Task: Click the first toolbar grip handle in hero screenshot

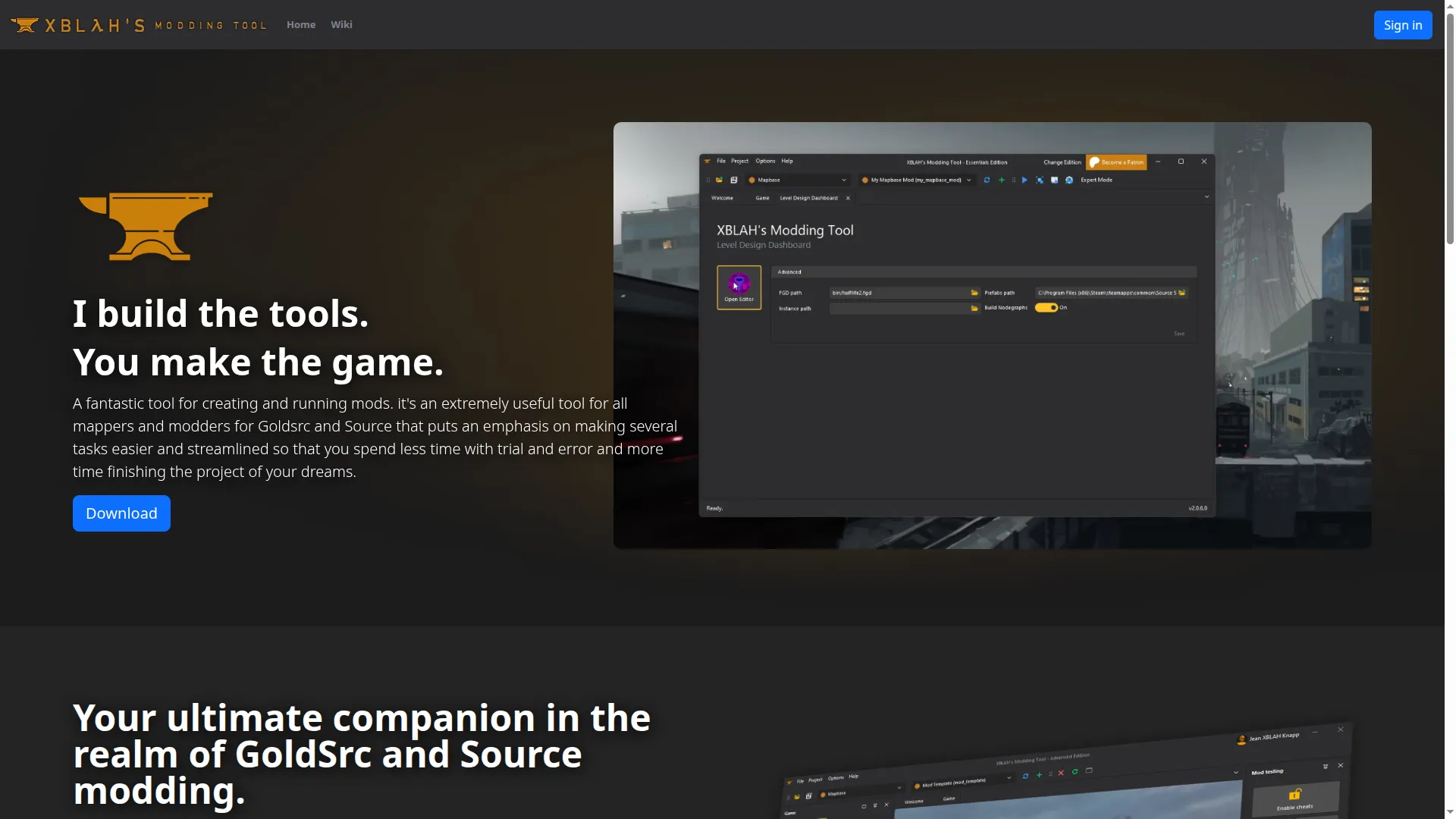Action: click(x=708, y=180)
